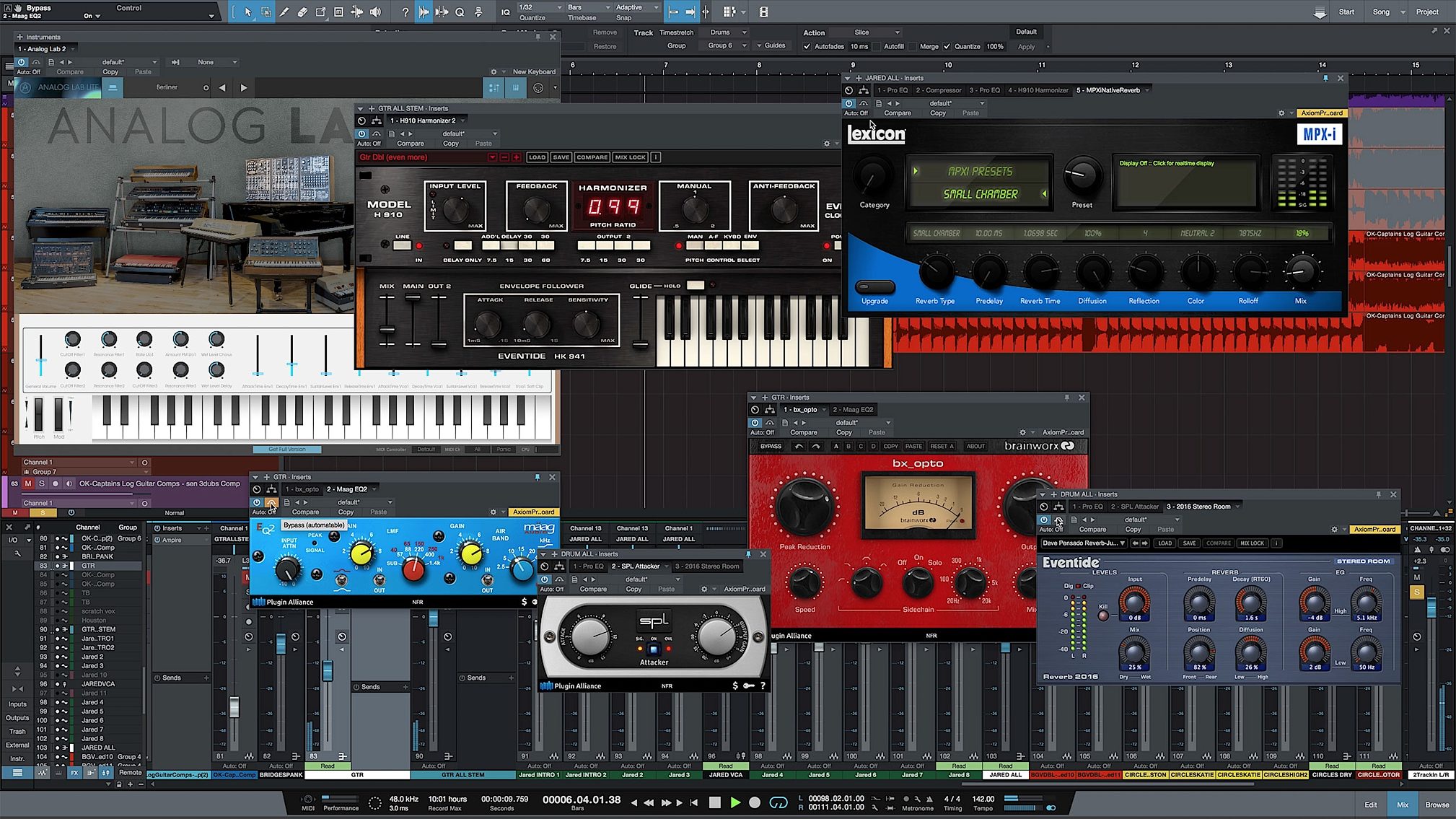This screenshot has width=1456, height=819.
Task: Click Return to Zero transport icon
Action: (x=694, y=802)
